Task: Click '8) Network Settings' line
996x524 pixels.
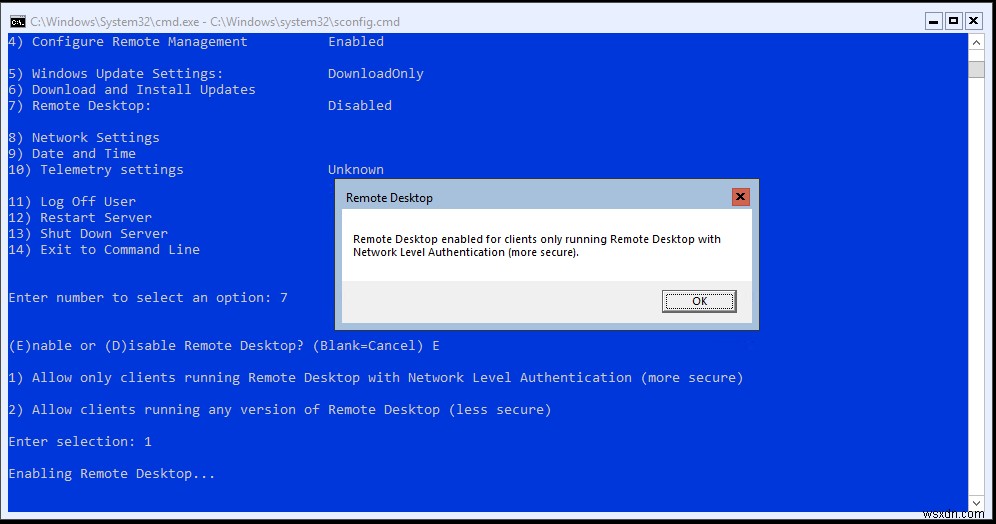Action: pos(84,138)
